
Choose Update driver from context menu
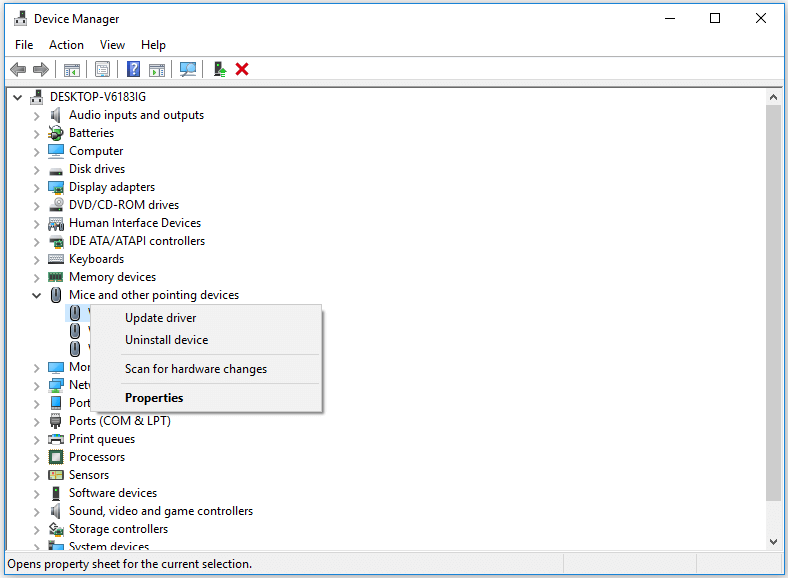tap(206, 318)
